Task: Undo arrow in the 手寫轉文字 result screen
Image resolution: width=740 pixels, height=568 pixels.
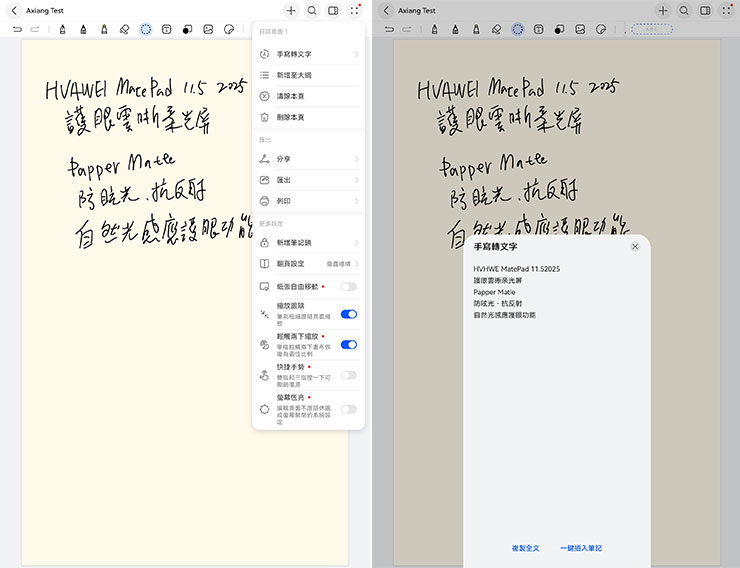Action: pos(389,29)
